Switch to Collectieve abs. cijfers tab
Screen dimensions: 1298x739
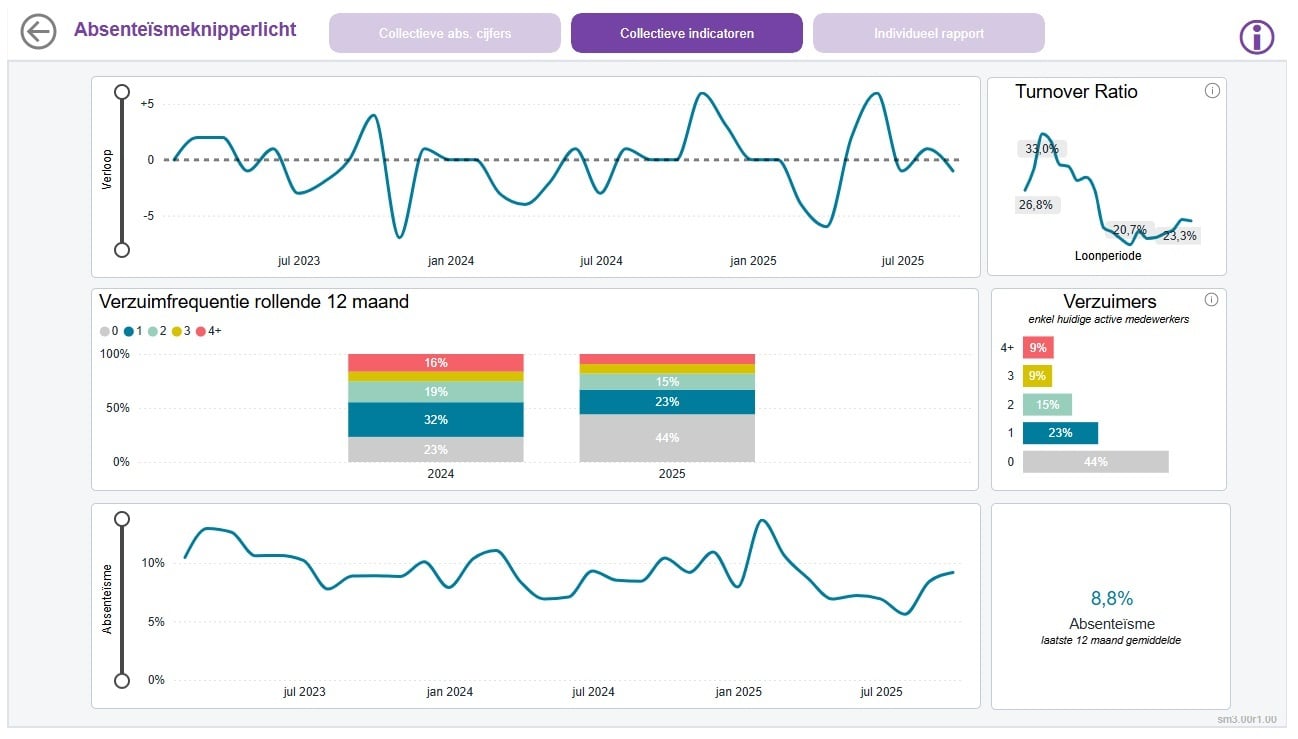(444, 33)
